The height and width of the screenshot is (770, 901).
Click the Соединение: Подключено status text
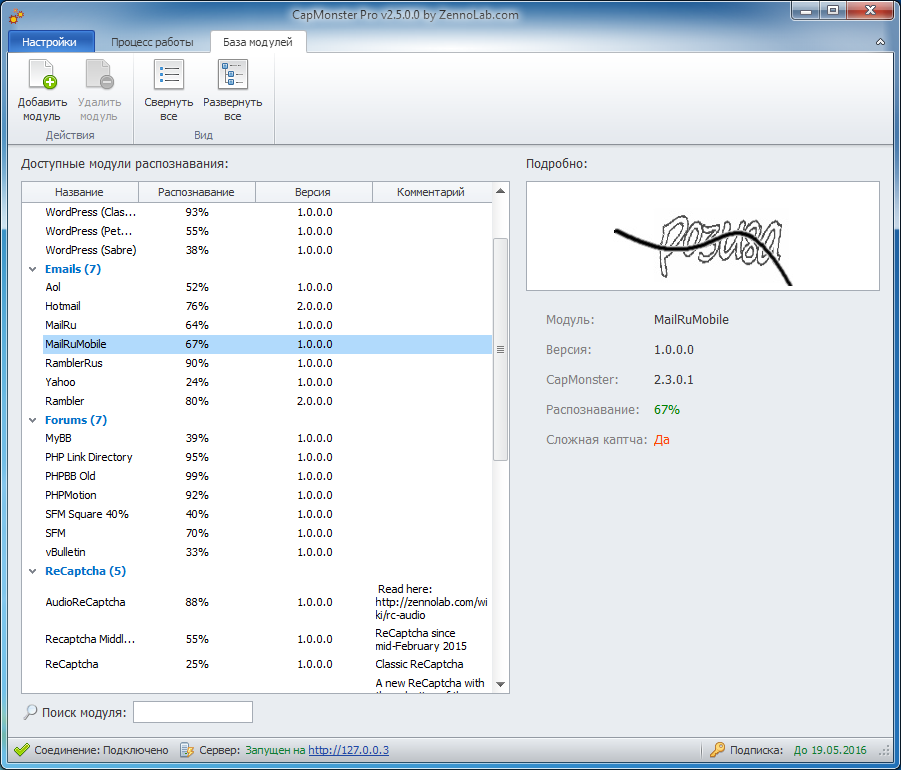(101, 750)
